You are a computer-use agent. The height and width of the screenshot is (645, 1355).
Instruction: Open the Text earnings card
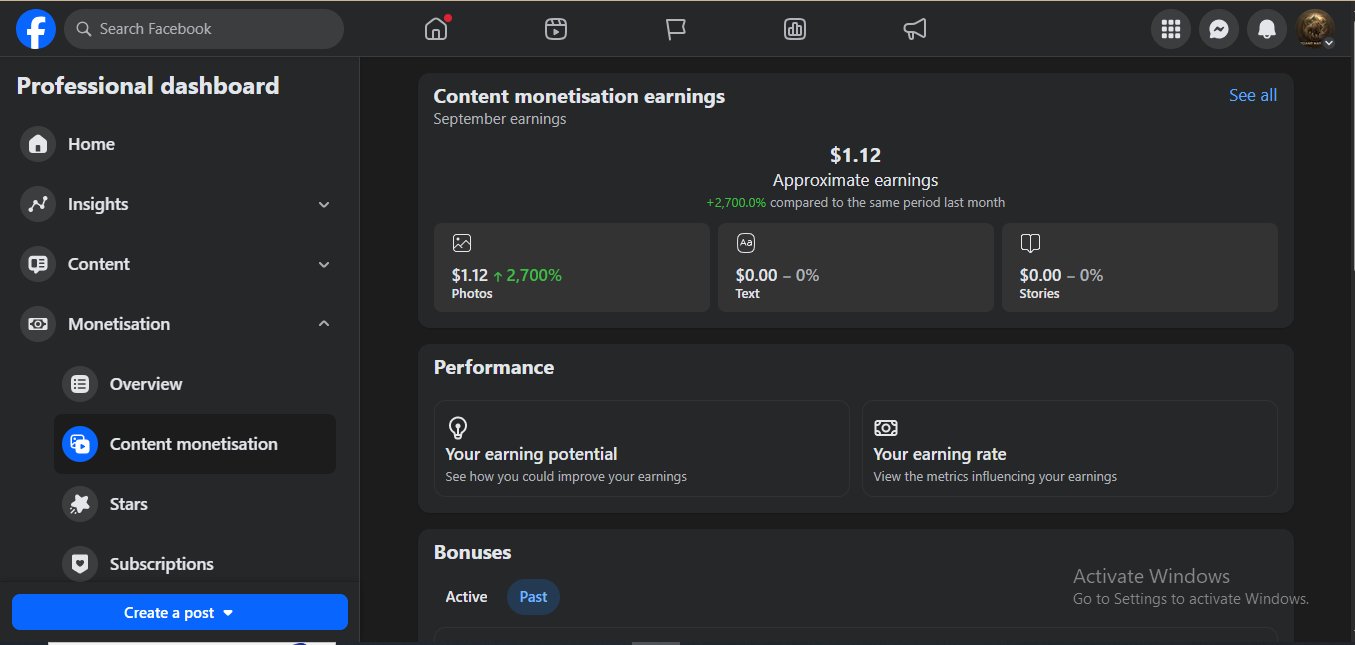tap(856, 267)
